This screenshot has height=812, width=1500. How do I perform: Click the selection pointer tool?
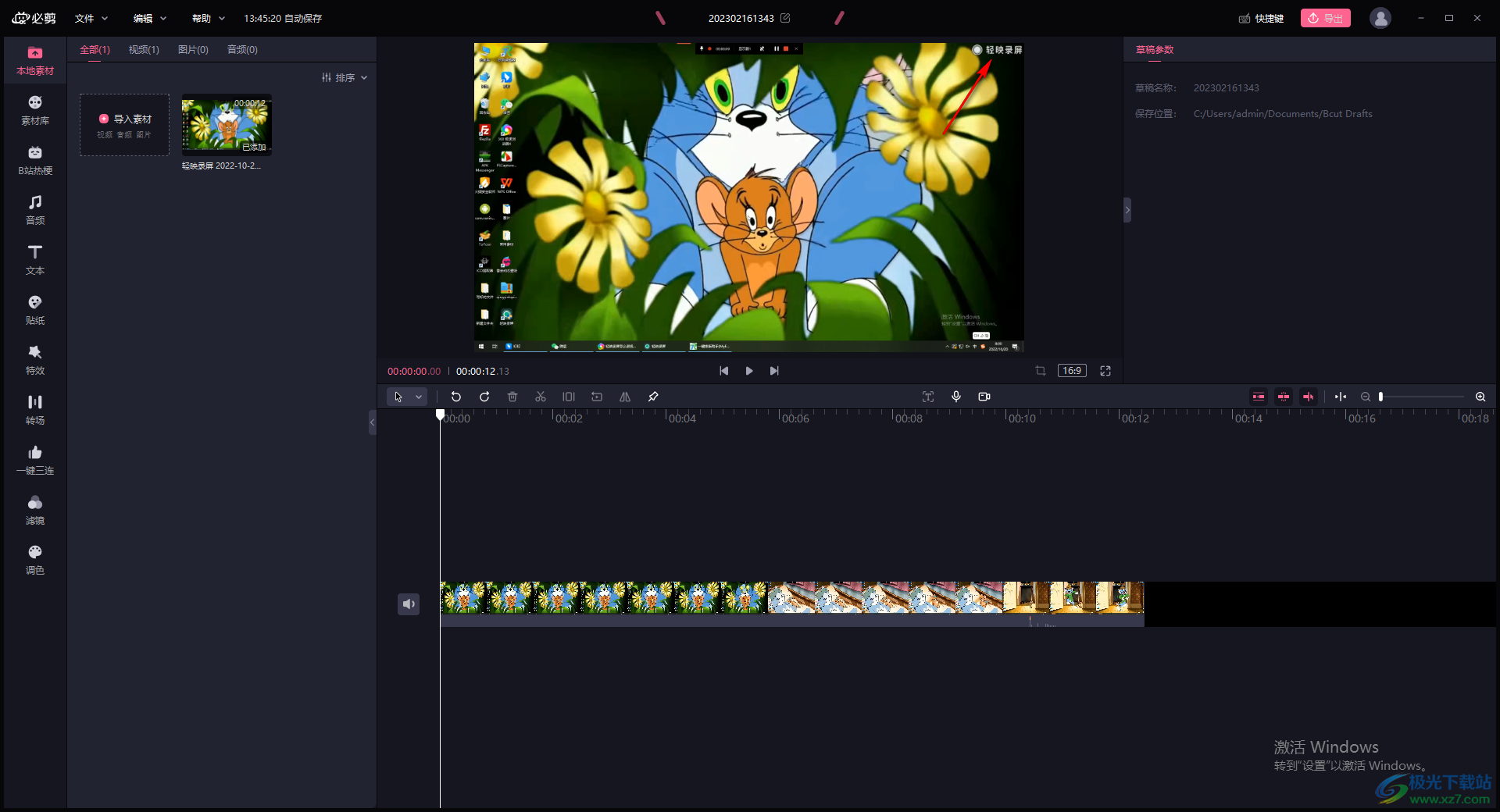(x=398, y=397)
